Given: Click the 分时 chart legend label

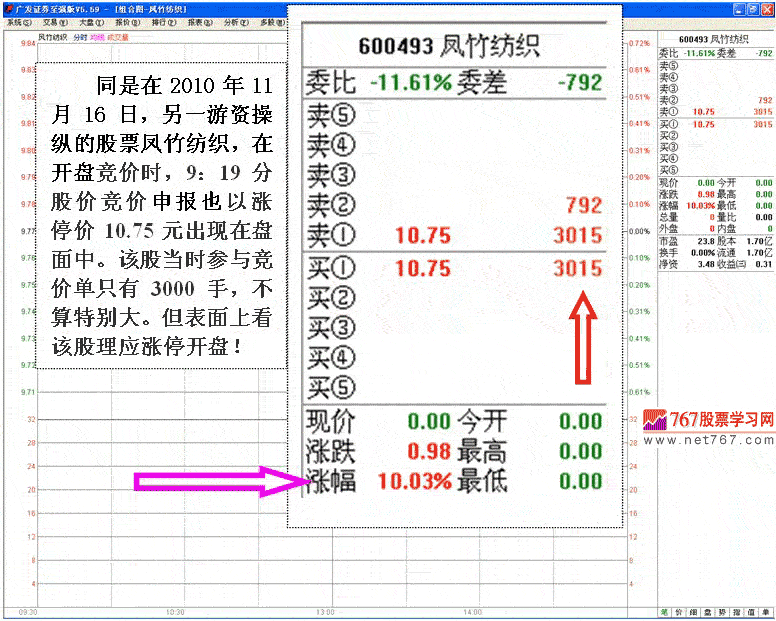Looking at the screenshot, I should [x=81, y=37].
